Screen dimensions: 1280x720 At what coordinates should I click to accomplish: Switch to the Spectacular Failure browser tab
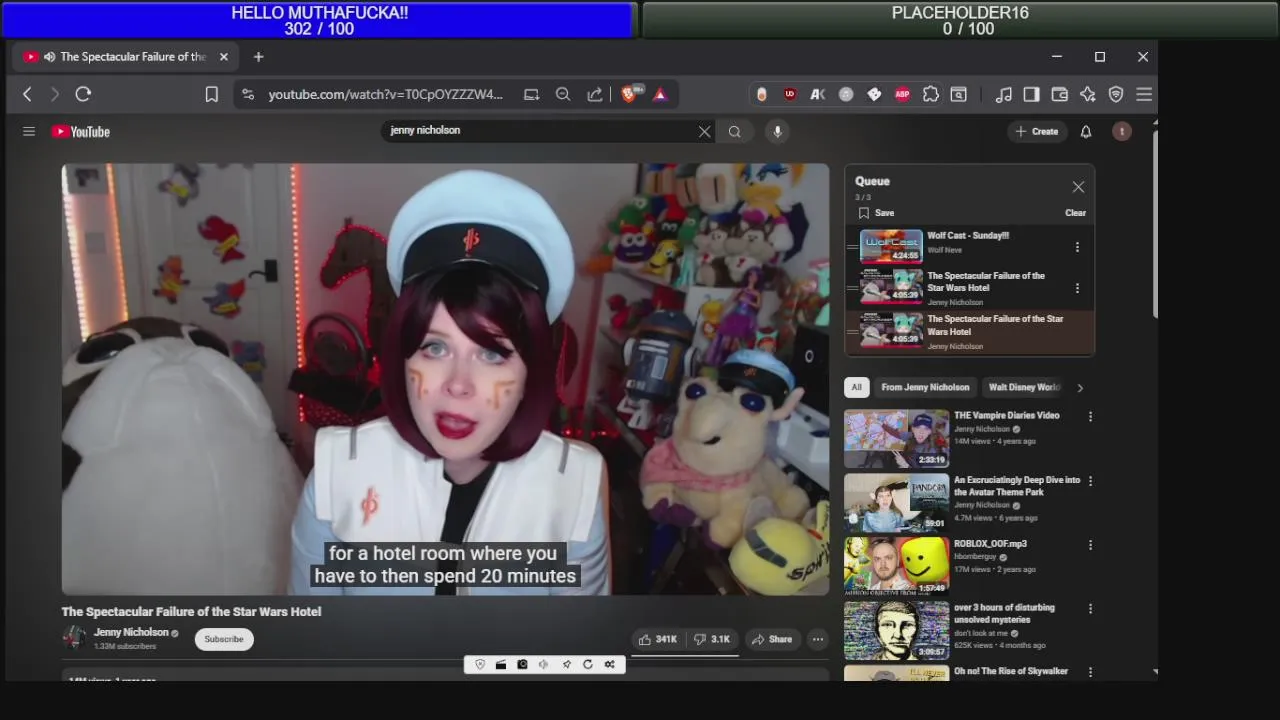[x=125, y=57]
